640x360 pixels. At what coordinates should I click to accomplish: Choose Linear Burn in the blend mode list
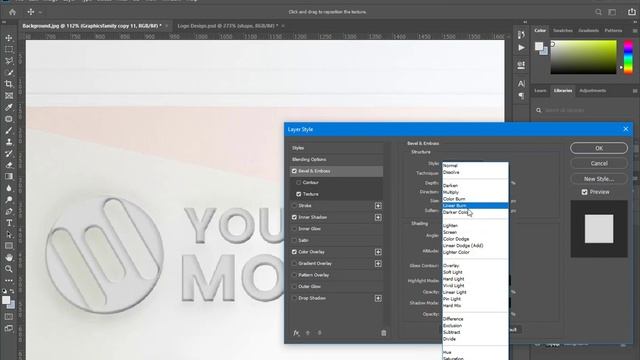(x=476, y=205)
